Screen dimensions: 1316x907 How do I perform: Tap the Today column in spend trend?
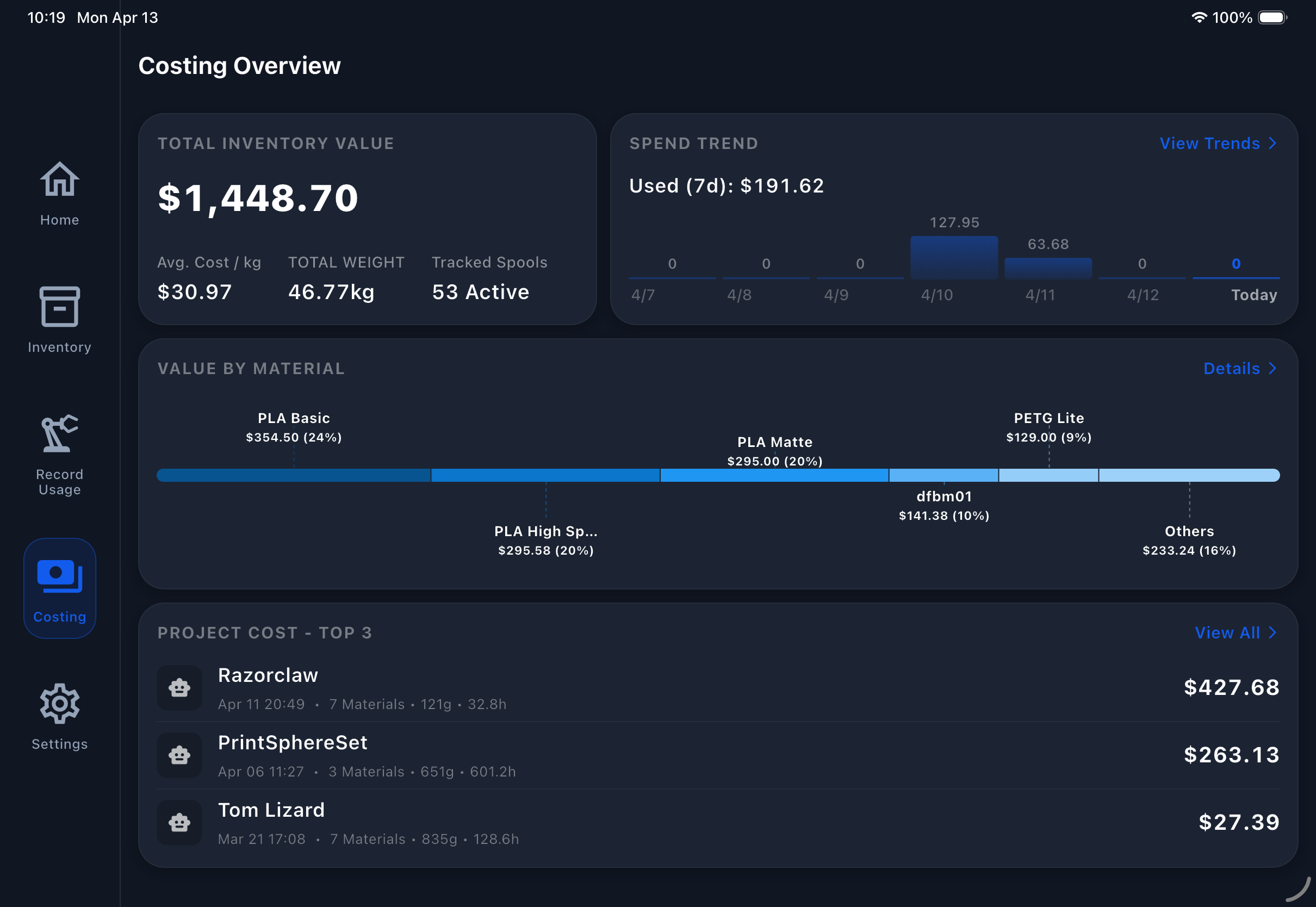[1236, 278]
